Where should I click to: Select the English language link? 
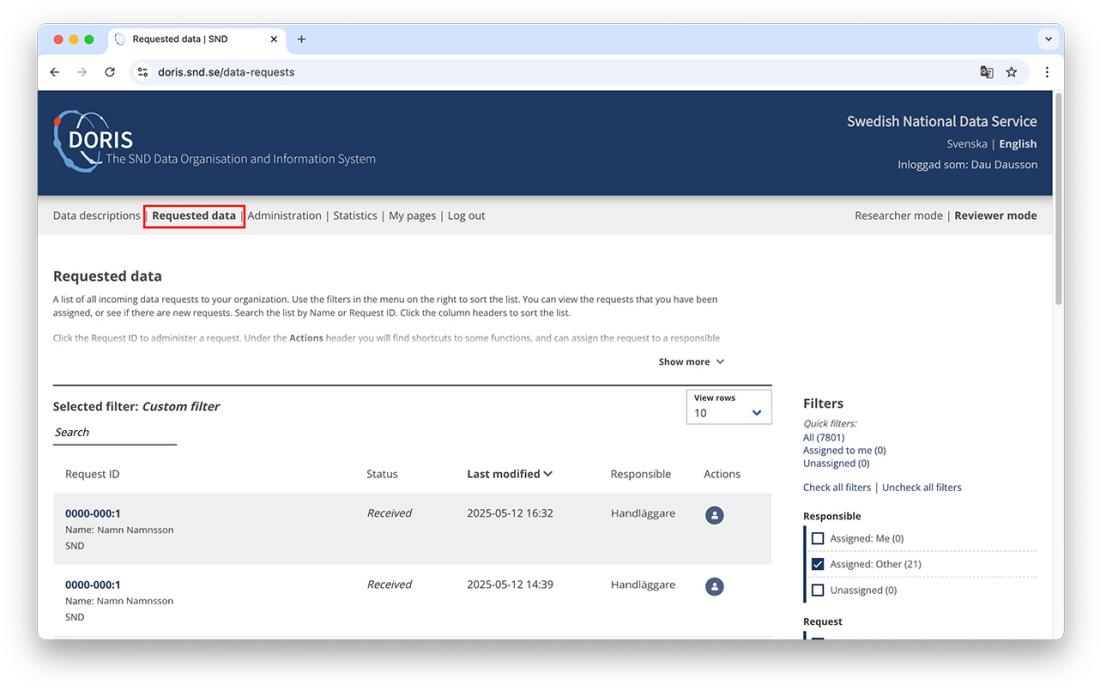[x=1017, y=144]
